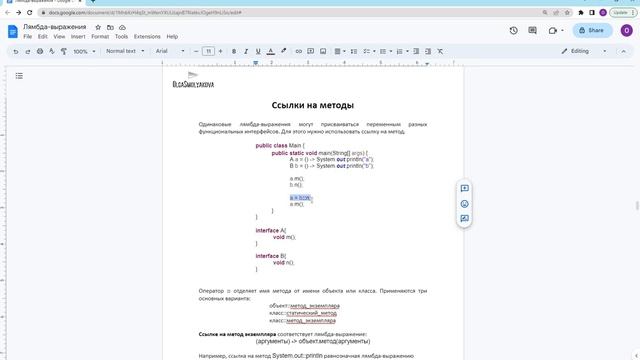Image resolution: width=640 pixels, height=360 pixels.
Task: Toggle bold formatting
Action: coord(234,51)
